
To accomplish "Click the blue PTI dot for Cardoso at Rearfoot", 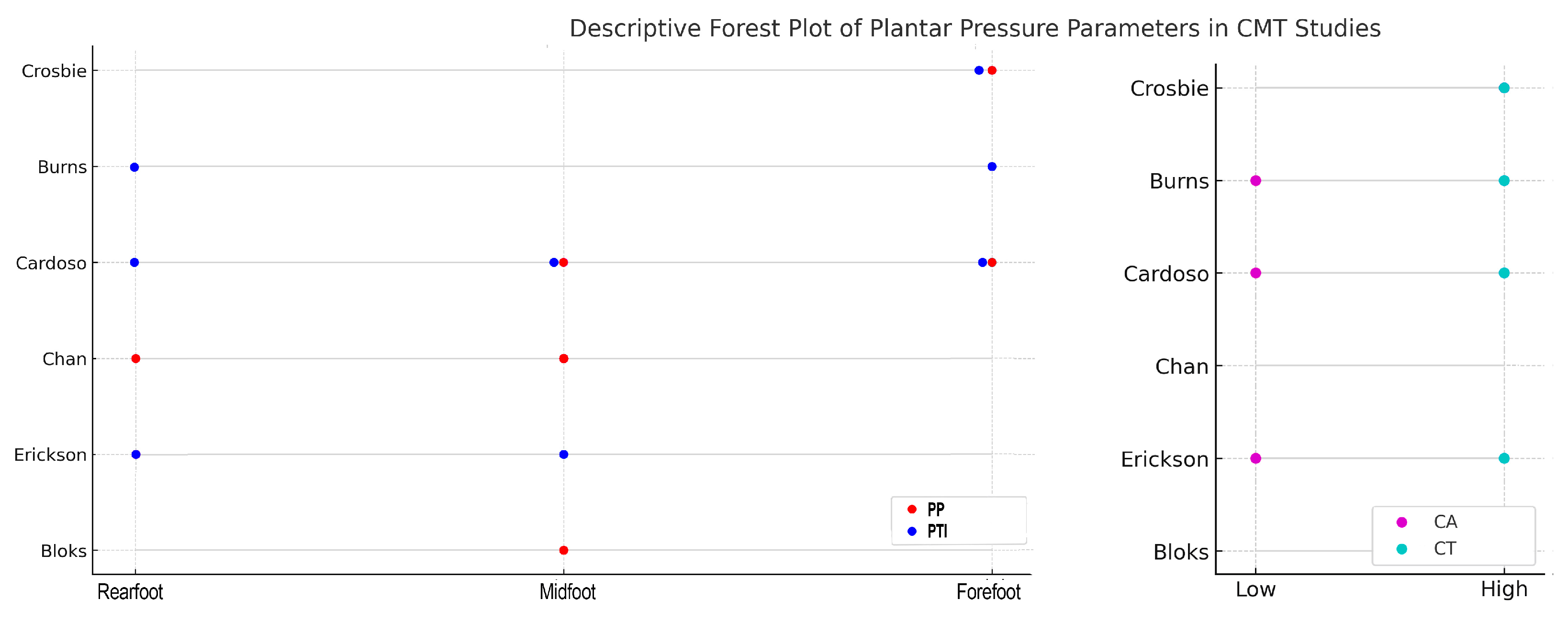I will coord(134,263).
